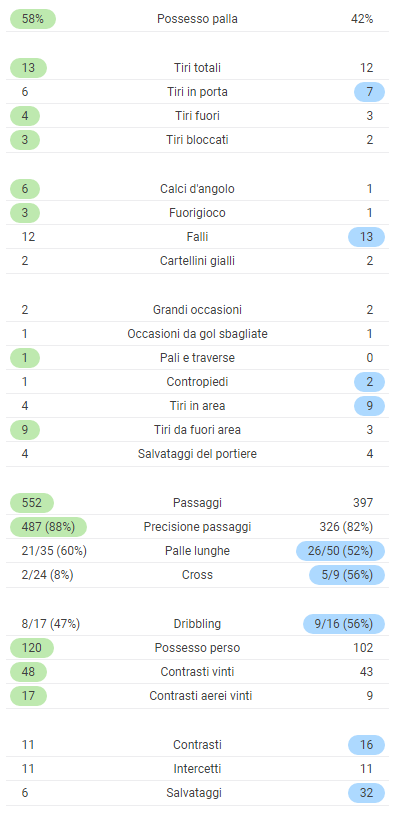Click the 487 (88%) pass accuracy badge
The height and width of the screenshot is (825, 395).
[48, 527]
